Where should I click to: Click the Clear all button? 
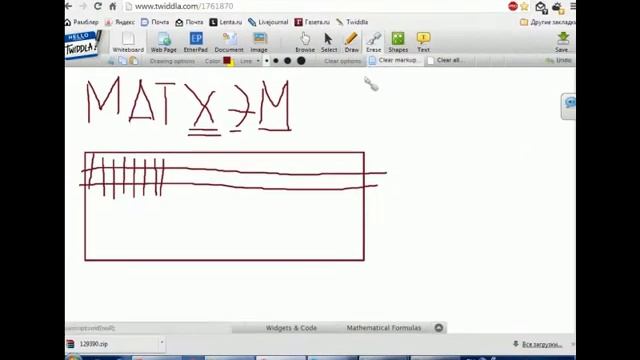444,60
